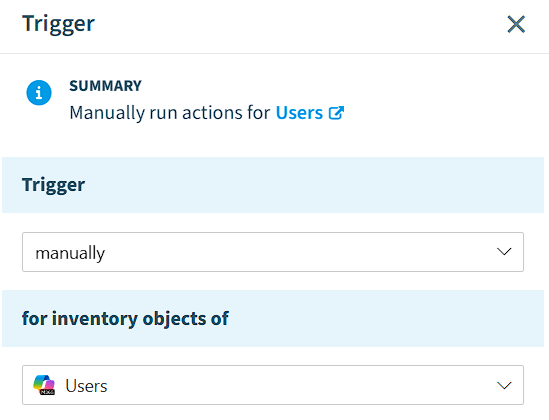Screen dimensions: 549x420
Task: Open the Users link in the summary
Action: pos(299,113)
